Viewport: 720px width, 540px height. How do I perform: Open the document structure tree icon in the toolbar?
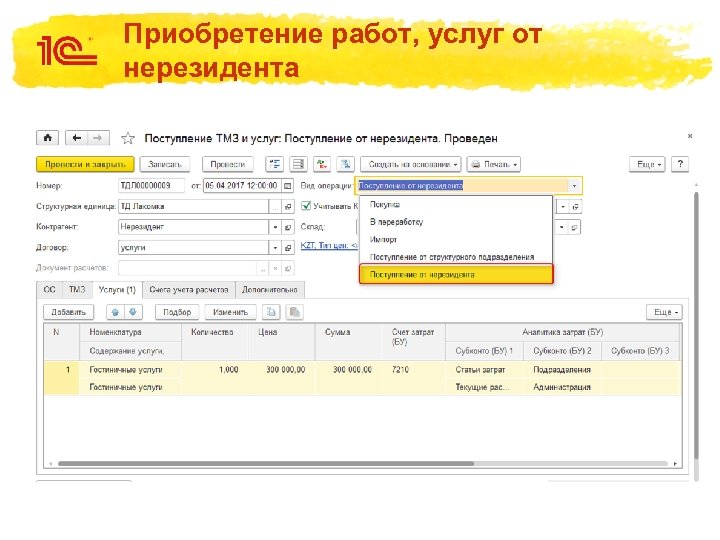click(275, 164)
